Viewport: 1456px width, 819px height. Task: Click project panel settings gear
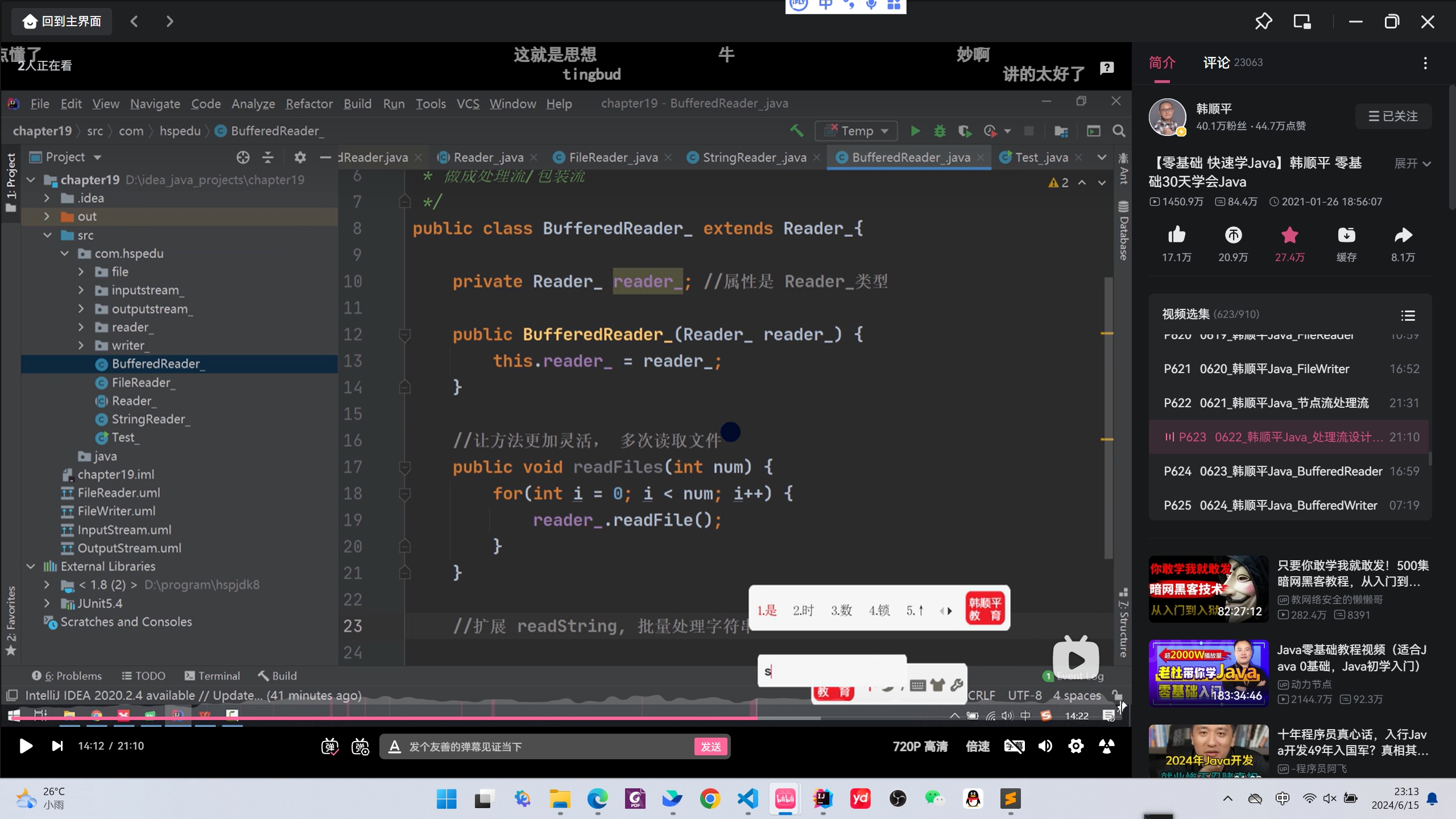coord(300,158)
